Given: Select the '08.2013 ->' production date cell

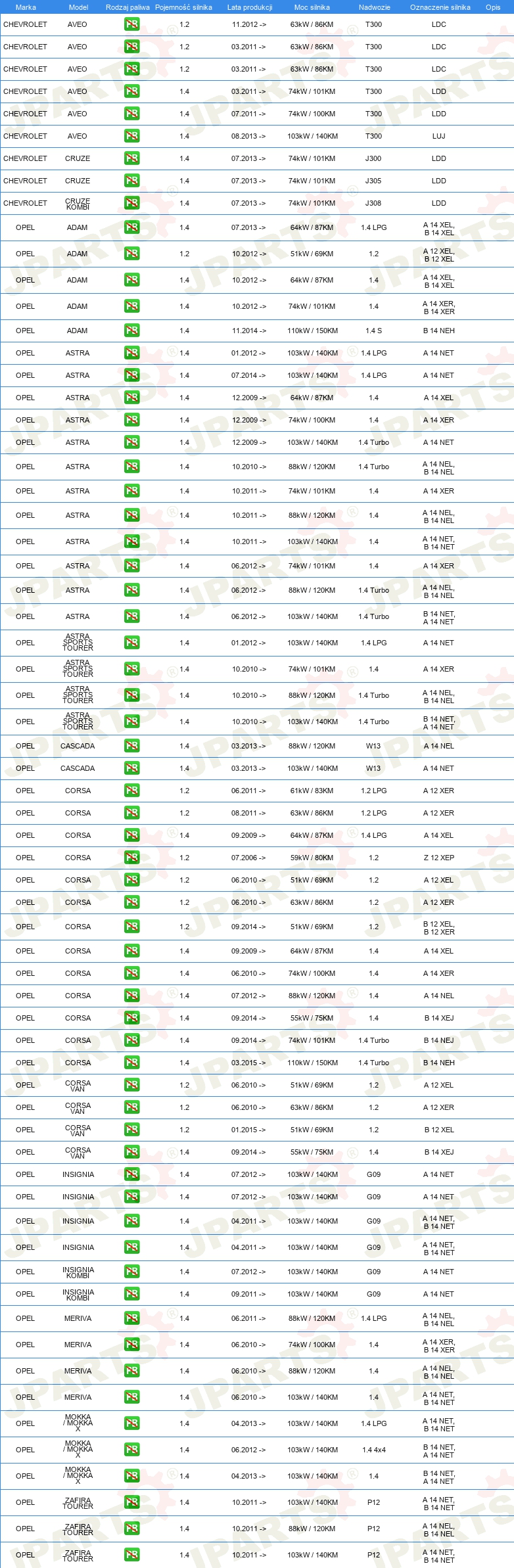Looking at the screenshot, I should pos(249,136).
